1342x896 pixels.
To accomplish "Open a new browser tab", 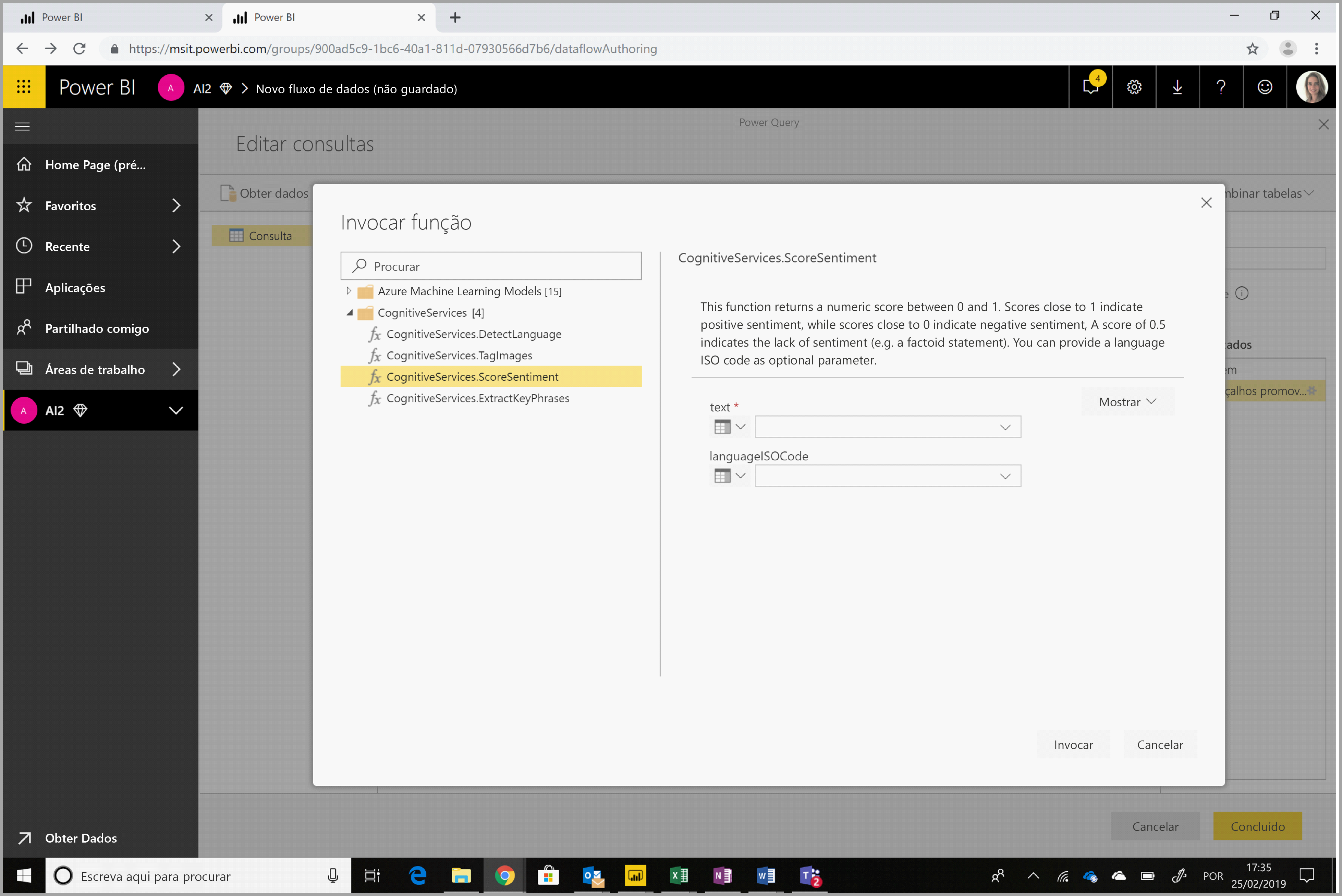I will tap(455, 18).
